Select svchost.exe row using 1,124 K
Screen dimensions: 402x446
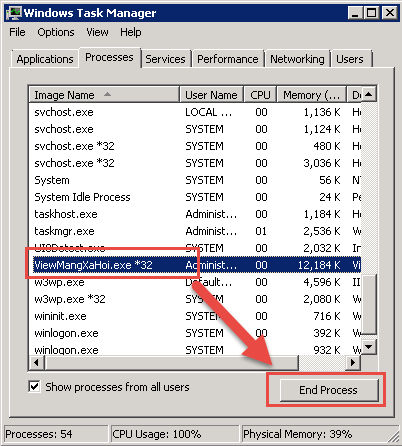(195, 129)
